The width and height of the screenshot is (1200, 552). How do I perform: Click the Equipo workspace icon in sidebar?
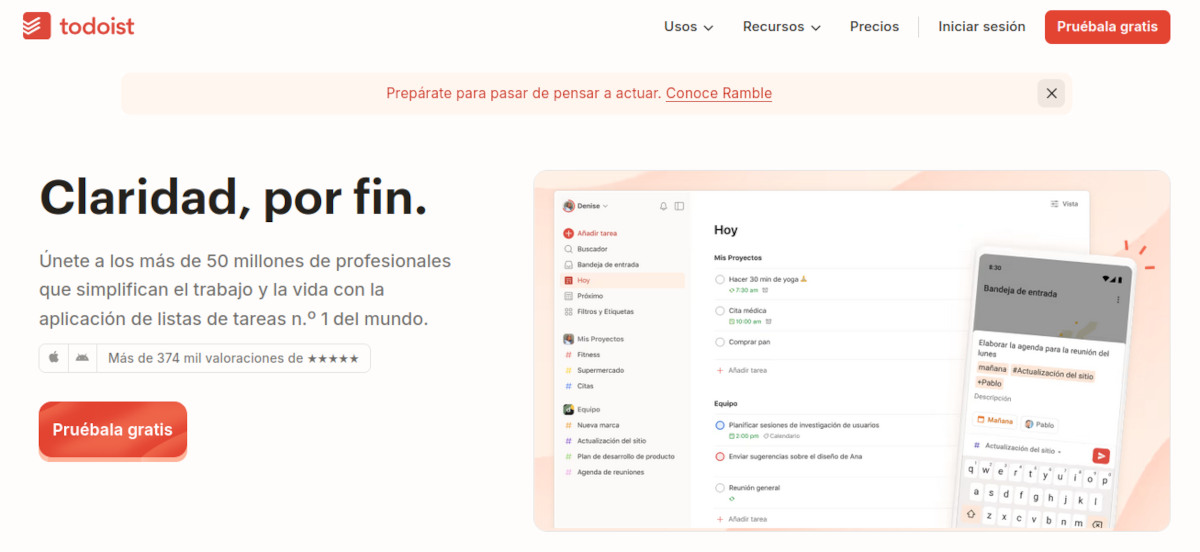568,409
